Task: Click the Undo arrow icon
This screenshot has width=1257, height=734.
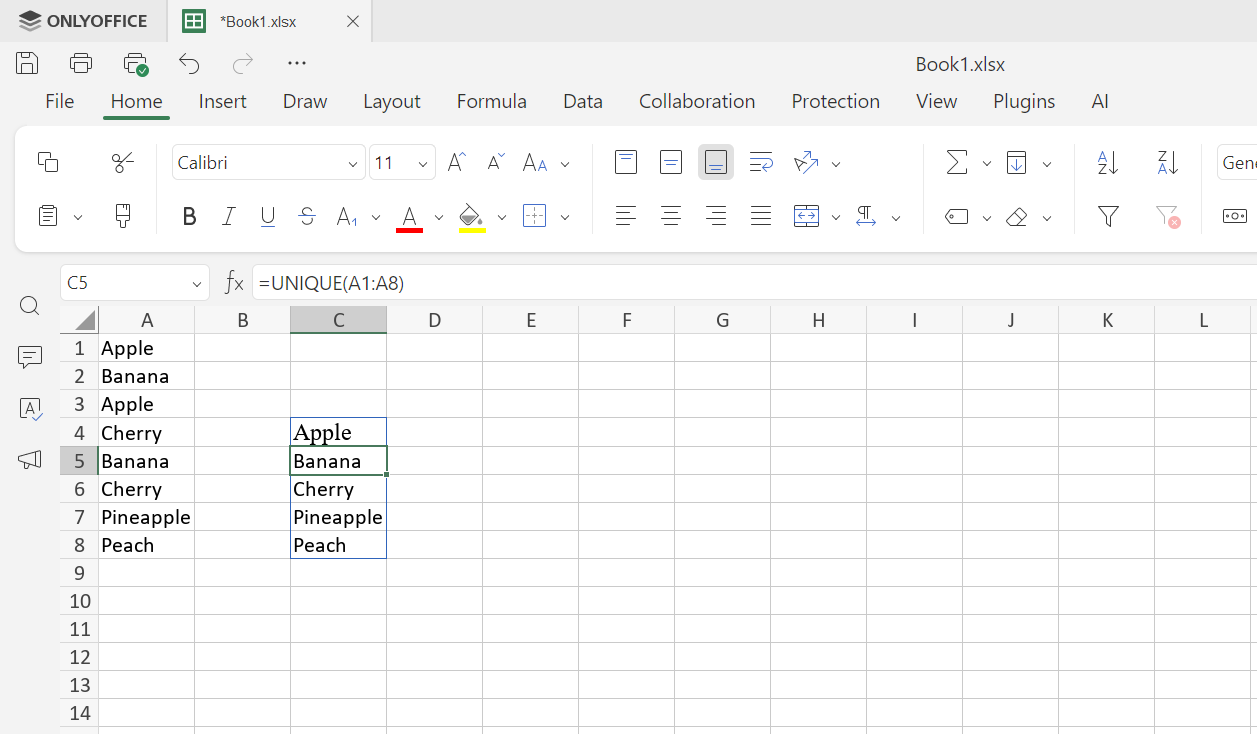Action: tap(189, 64)
